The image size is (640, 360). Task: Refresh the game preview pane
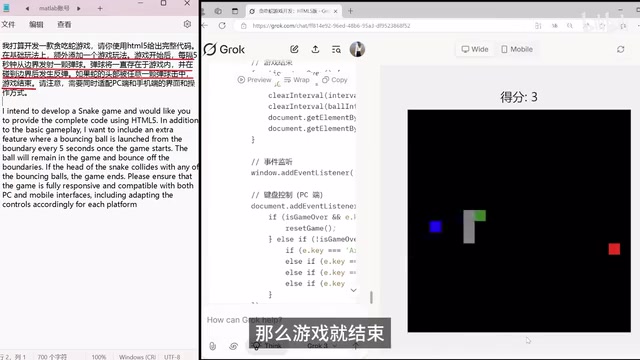(x=620, y=49)
